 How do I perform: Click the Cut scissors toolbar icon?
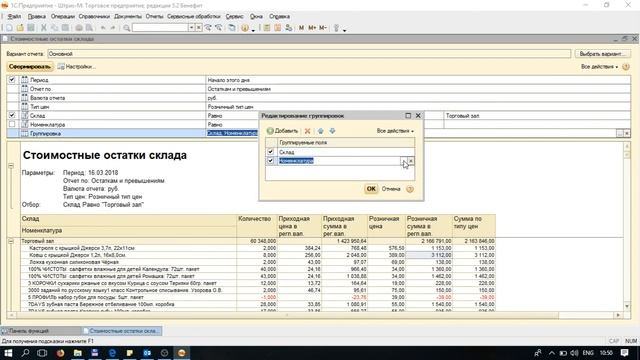coord(44,28)
